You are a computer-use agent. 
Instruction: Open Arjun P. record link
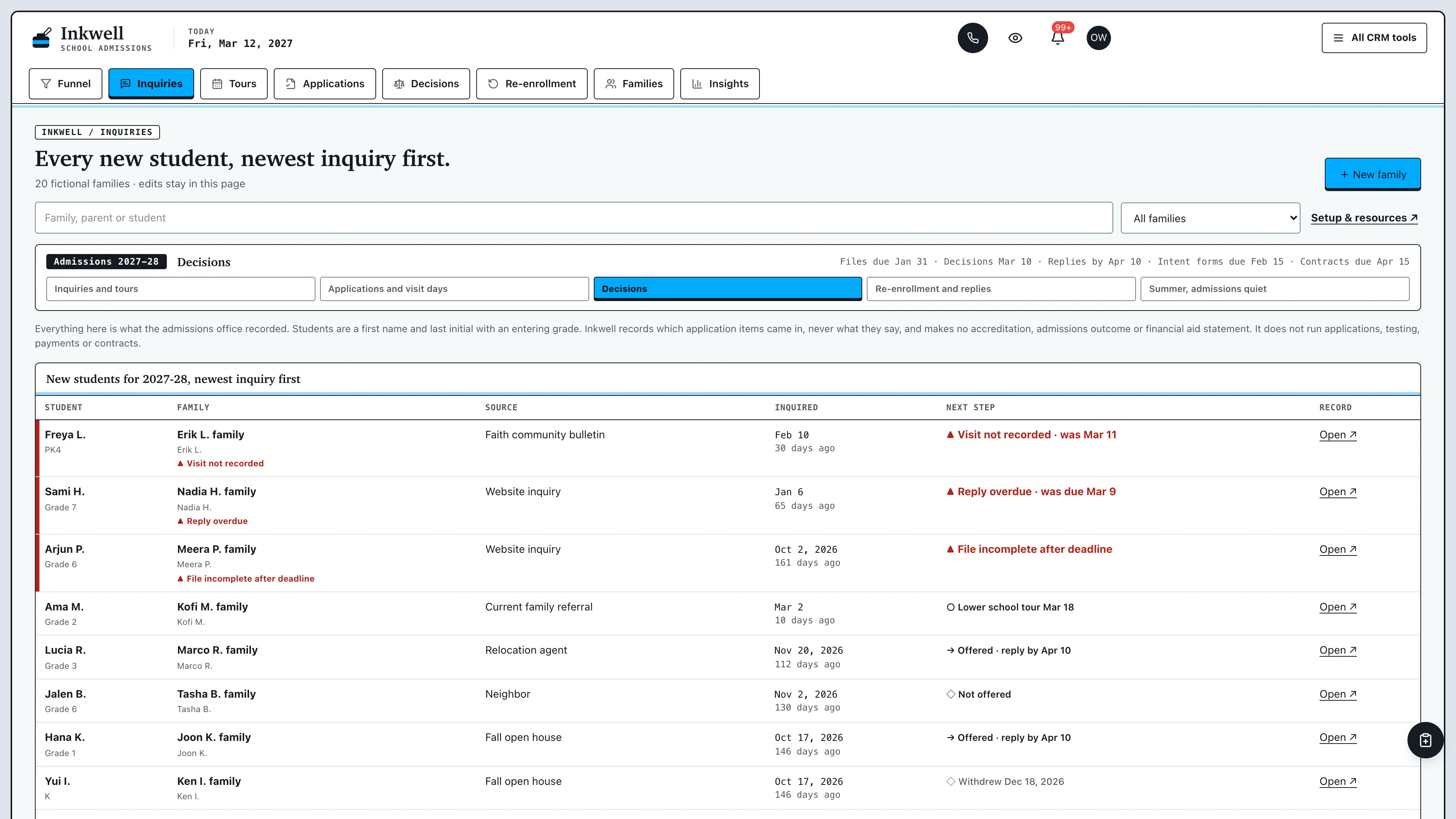pyautogui.click(x=1338, y=549)
